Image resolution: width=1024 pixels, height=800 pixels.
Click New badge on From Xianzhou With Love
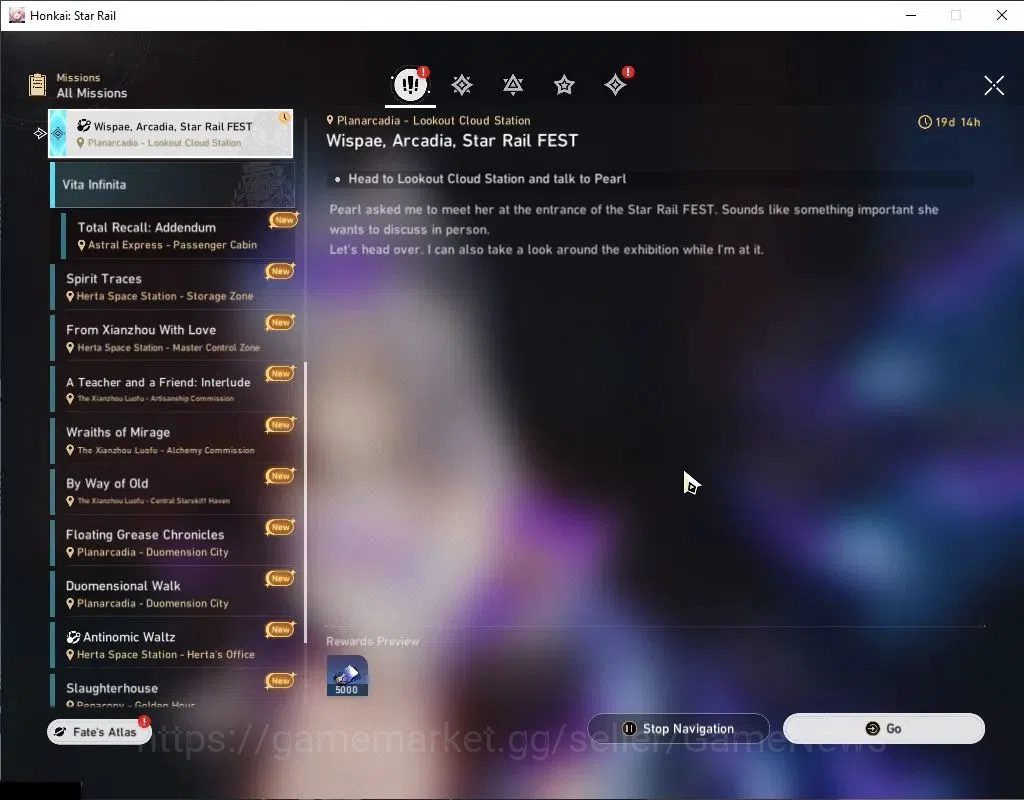pyautogui.click(x=280, y=322)
